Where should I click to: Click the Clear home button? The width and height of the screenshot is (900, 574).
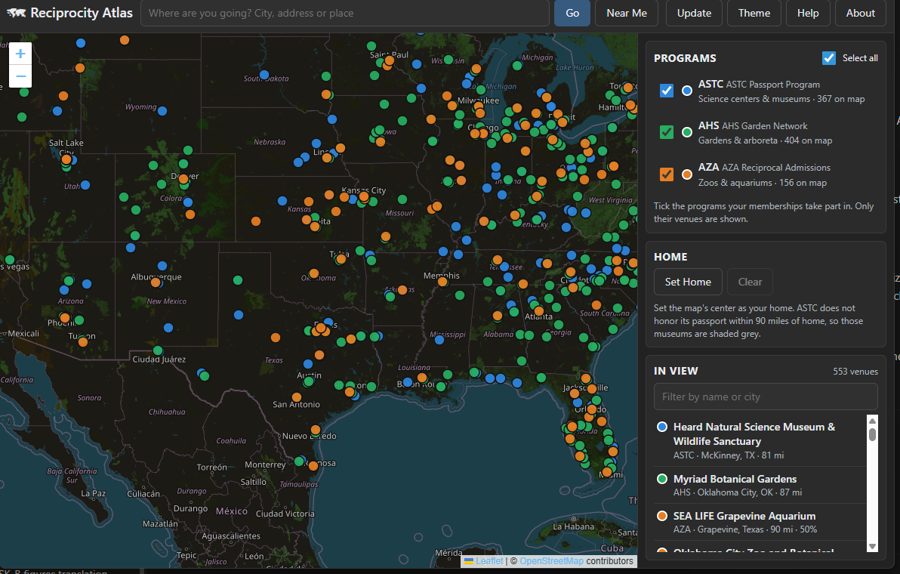(750, 282)
